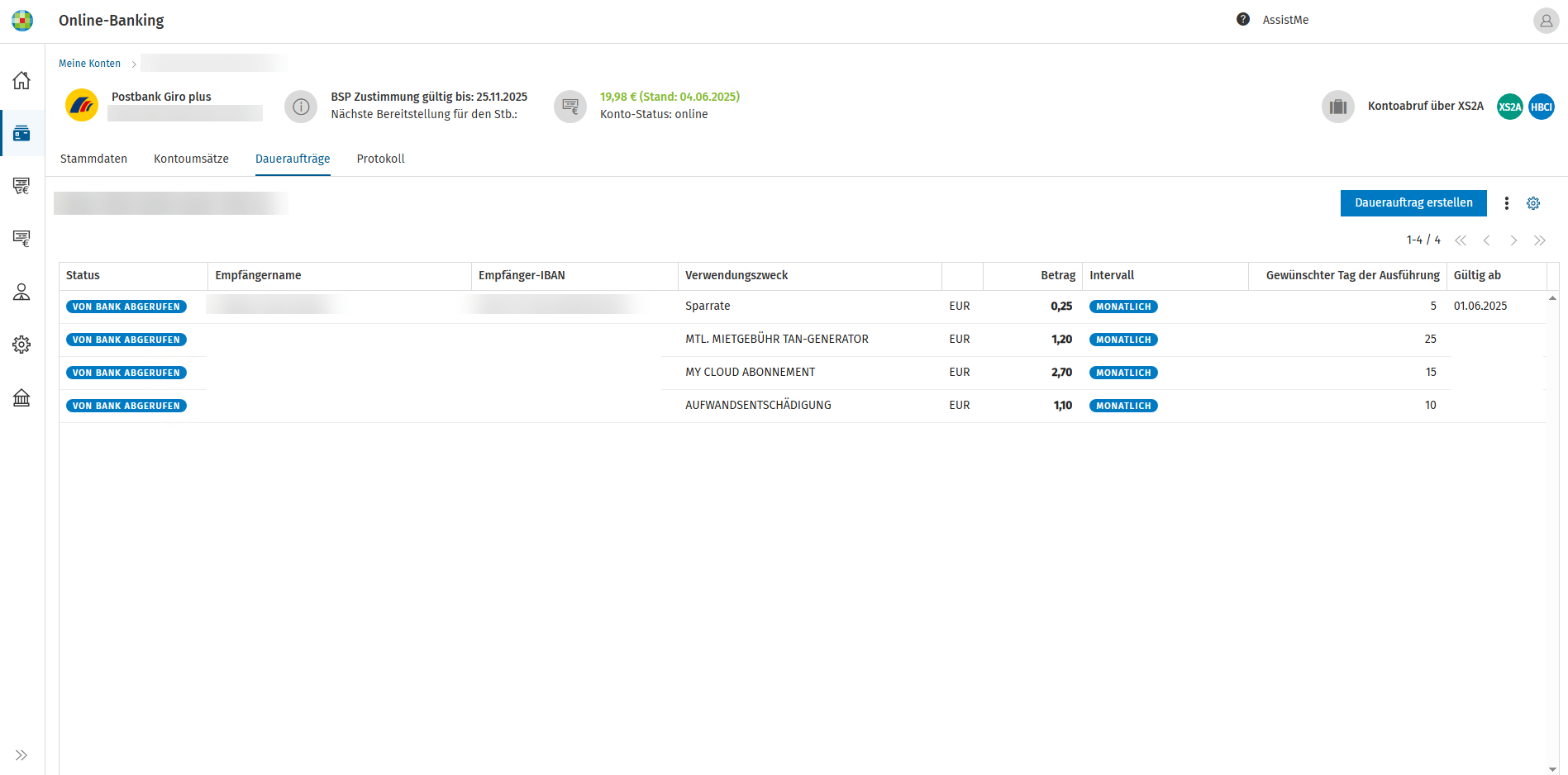
Task: Select the Sparrate standing order row
Action: tap(803, 307)
